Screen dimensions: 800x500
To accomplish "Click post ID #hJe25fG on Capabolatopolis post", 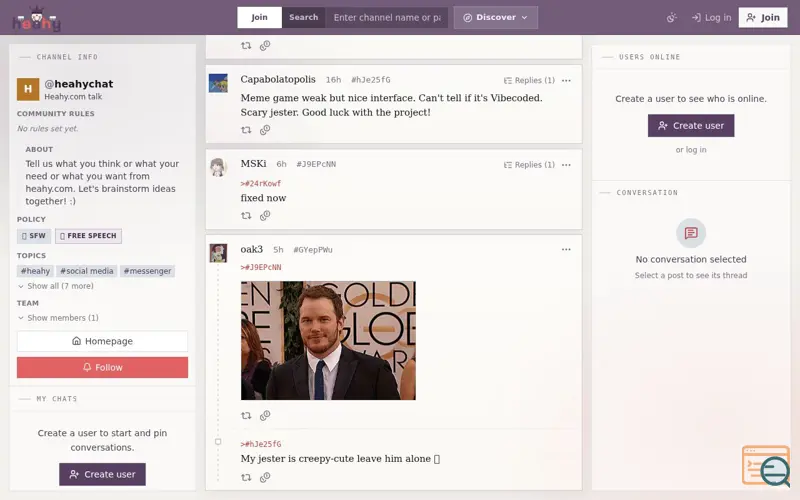I will coord(370,80).
